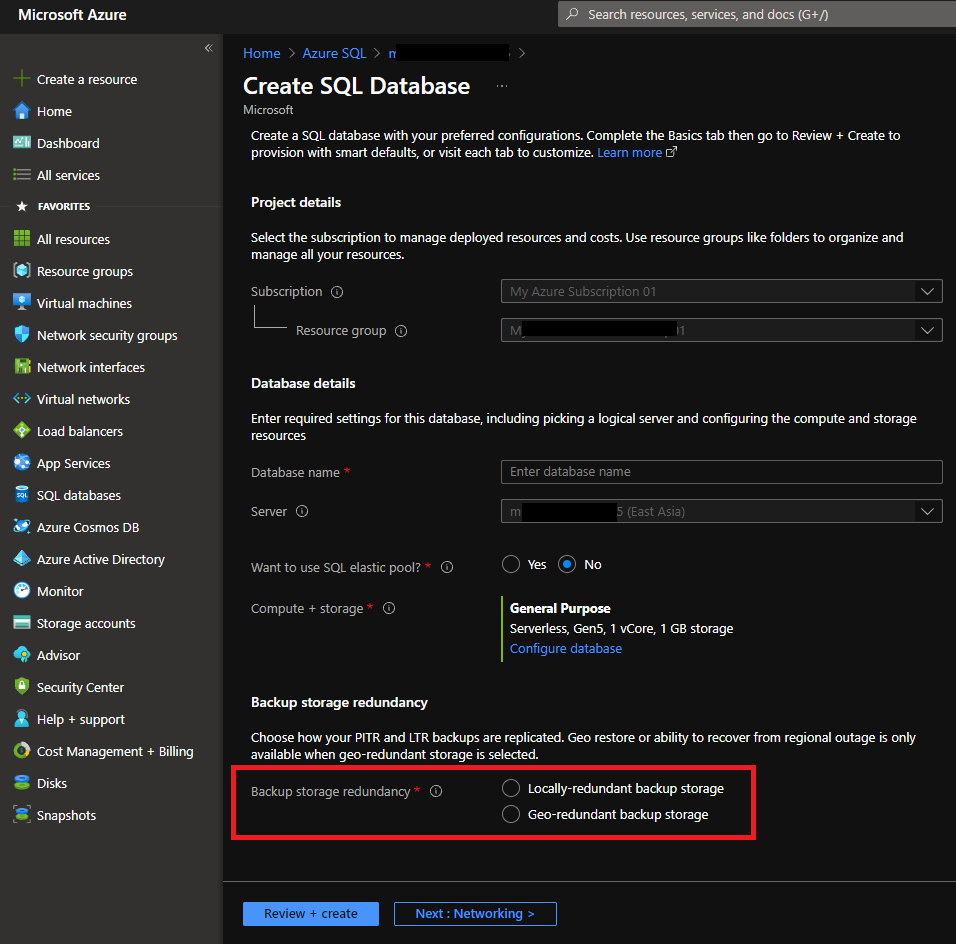This screenshot has height=944, width=956.
Task: Click the Database name input field
Action: 721,472
